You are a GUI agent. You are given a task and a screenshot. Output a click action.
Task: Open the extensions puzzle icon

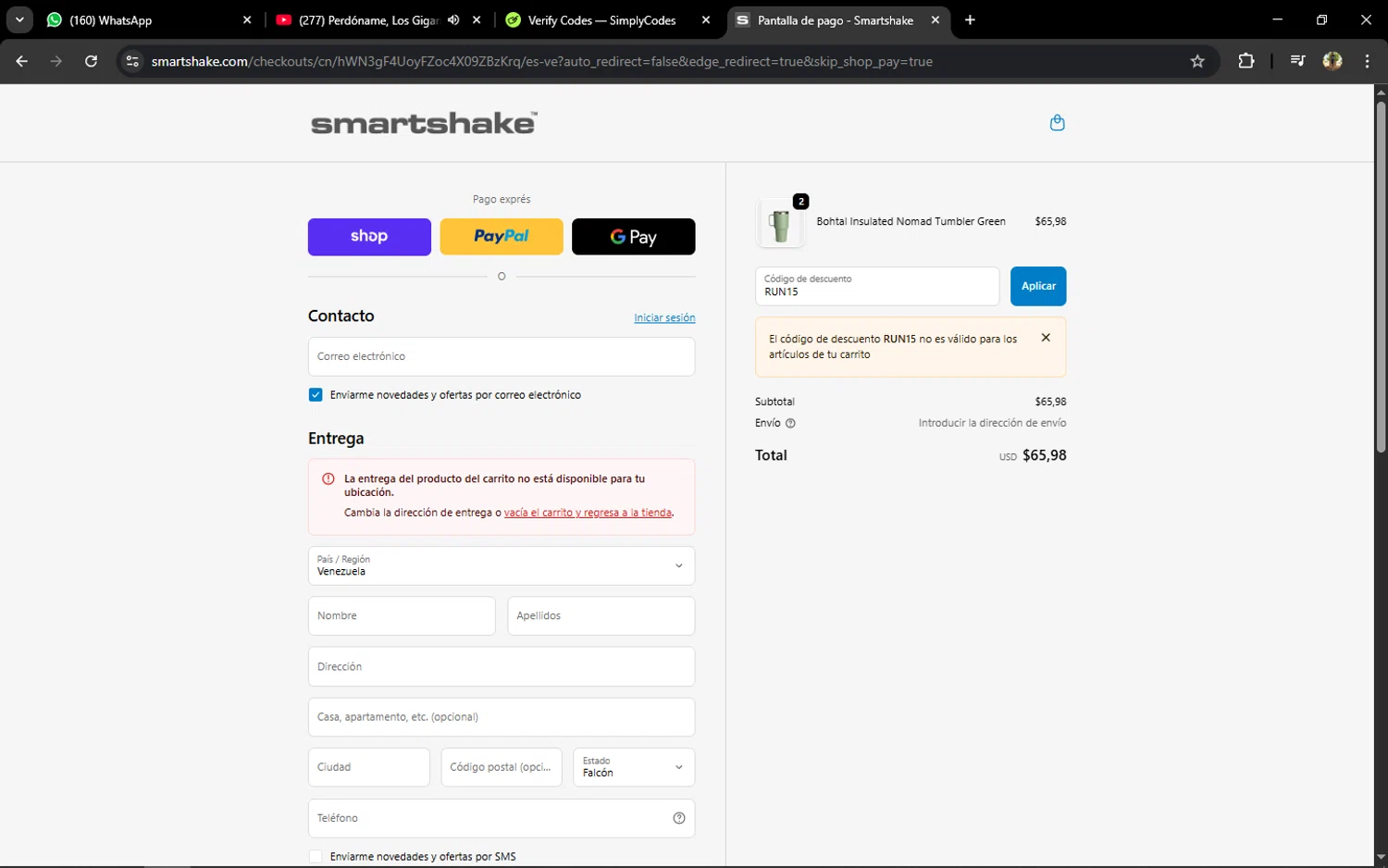click(x=1246, y=61)
